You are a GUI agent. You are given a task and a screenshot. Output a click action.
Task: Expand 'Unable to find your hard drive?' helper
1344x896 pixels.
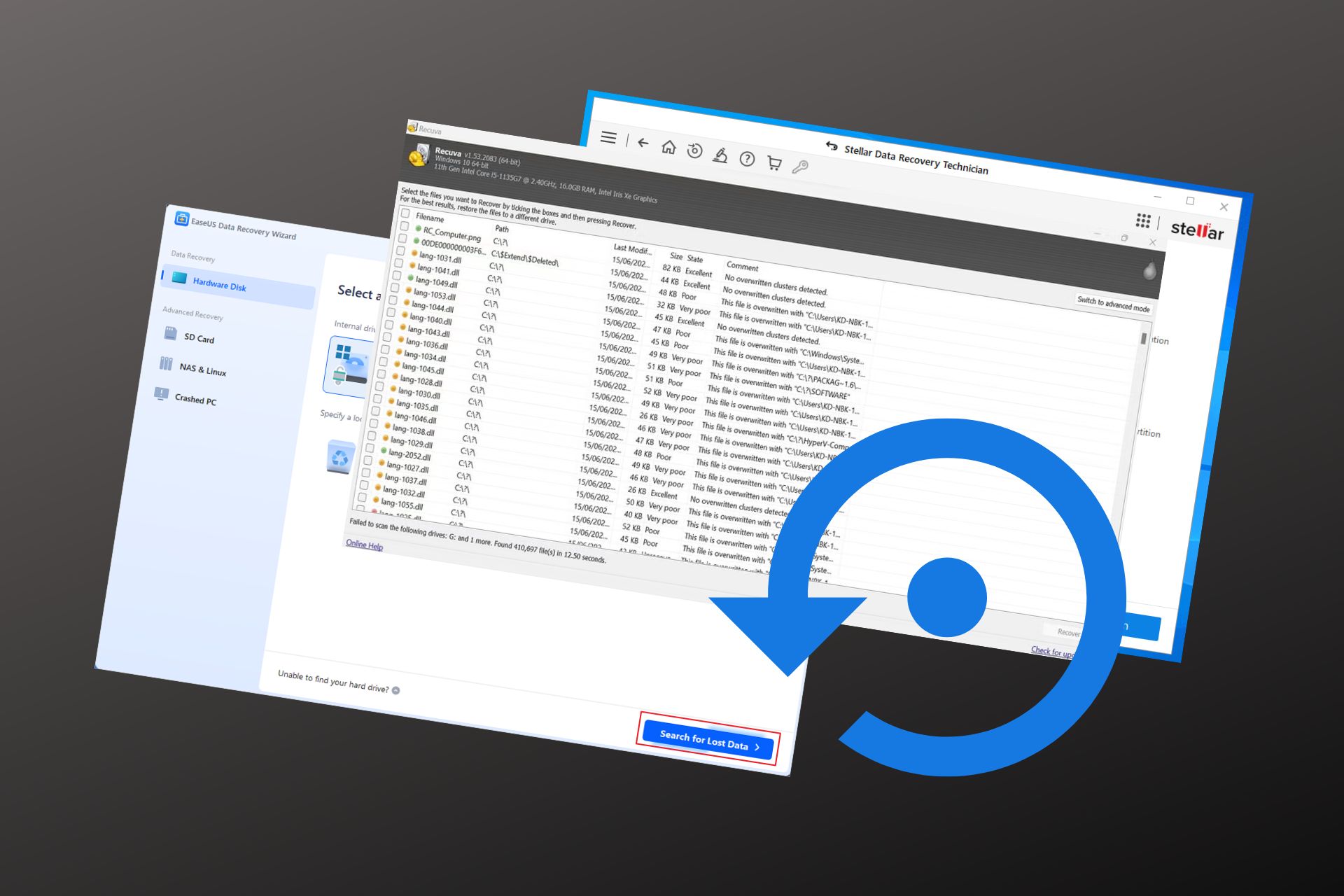click(397, 689)
